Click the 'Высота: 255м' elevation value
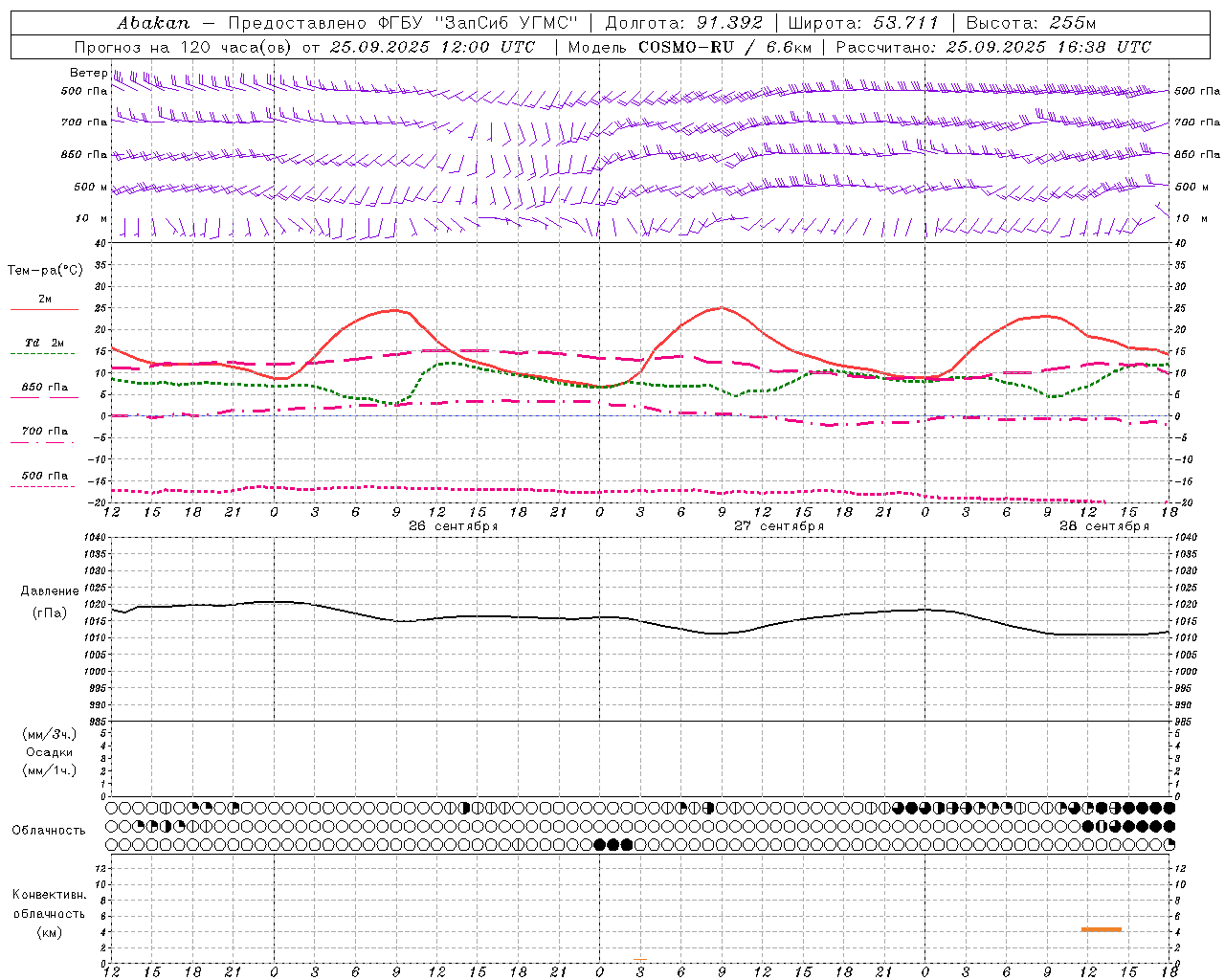The image size is (1225, 980). click(1031, 22)
